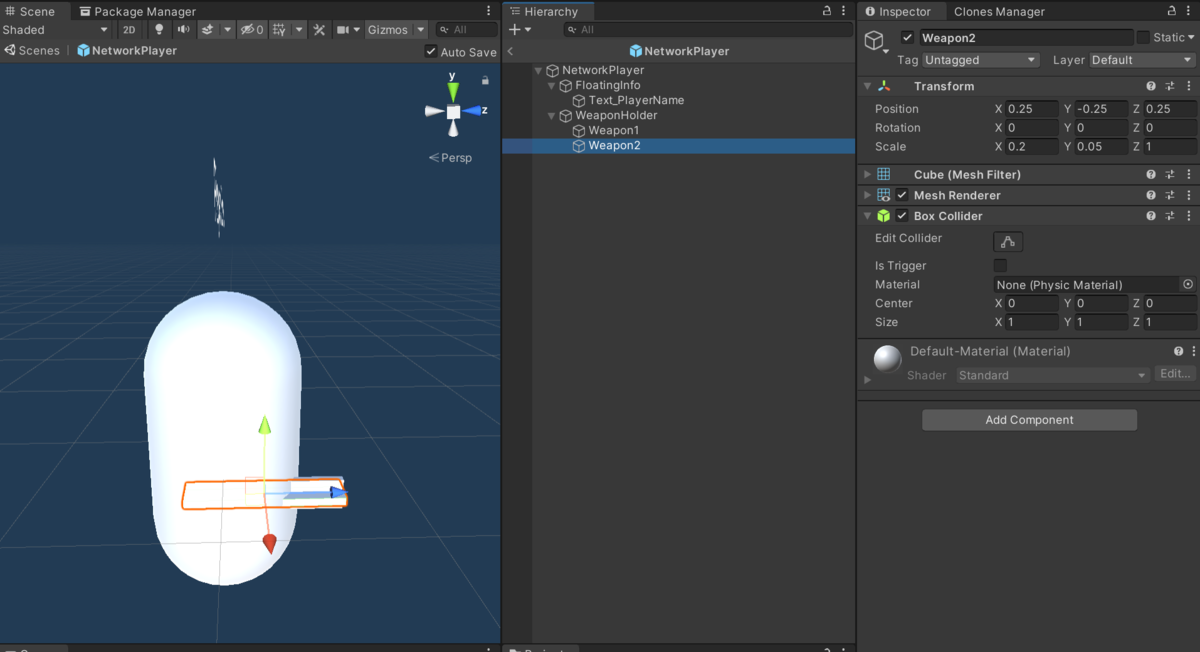Screen dimensions: 1200x652
Task: Click the NetworkPlayer breadcrumb in Scene view
Action: click(x=127, y=50)
